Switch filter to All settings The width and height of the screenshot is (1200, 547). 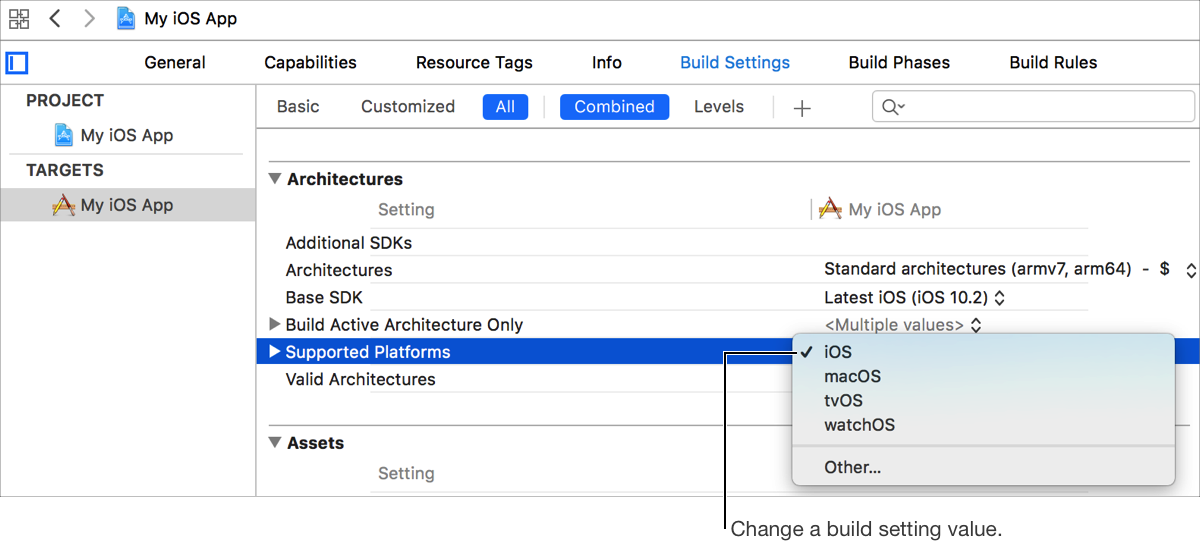pos(505,107)
